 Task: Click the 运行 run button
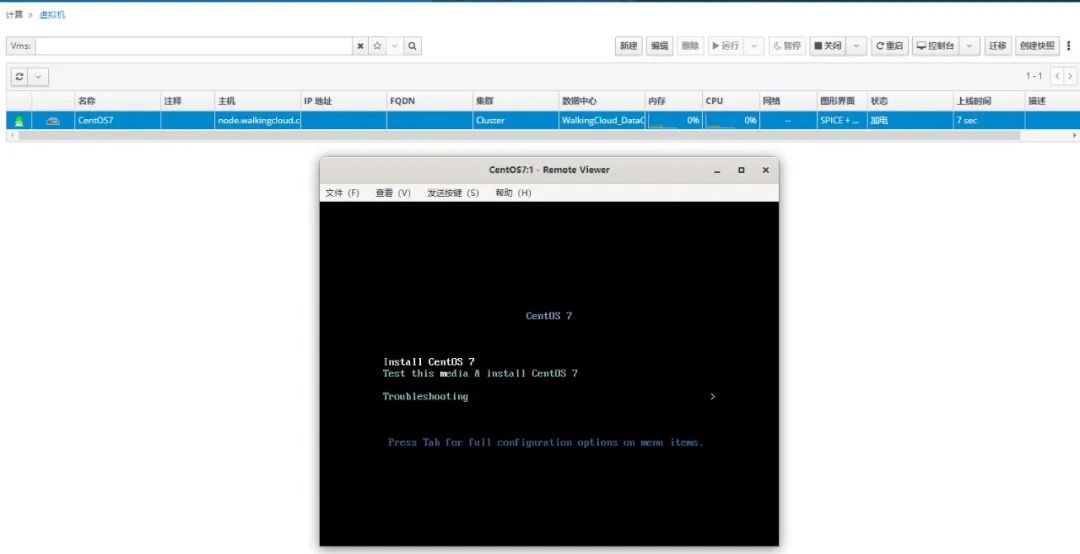pyautogui.click(x=725, y=46)
